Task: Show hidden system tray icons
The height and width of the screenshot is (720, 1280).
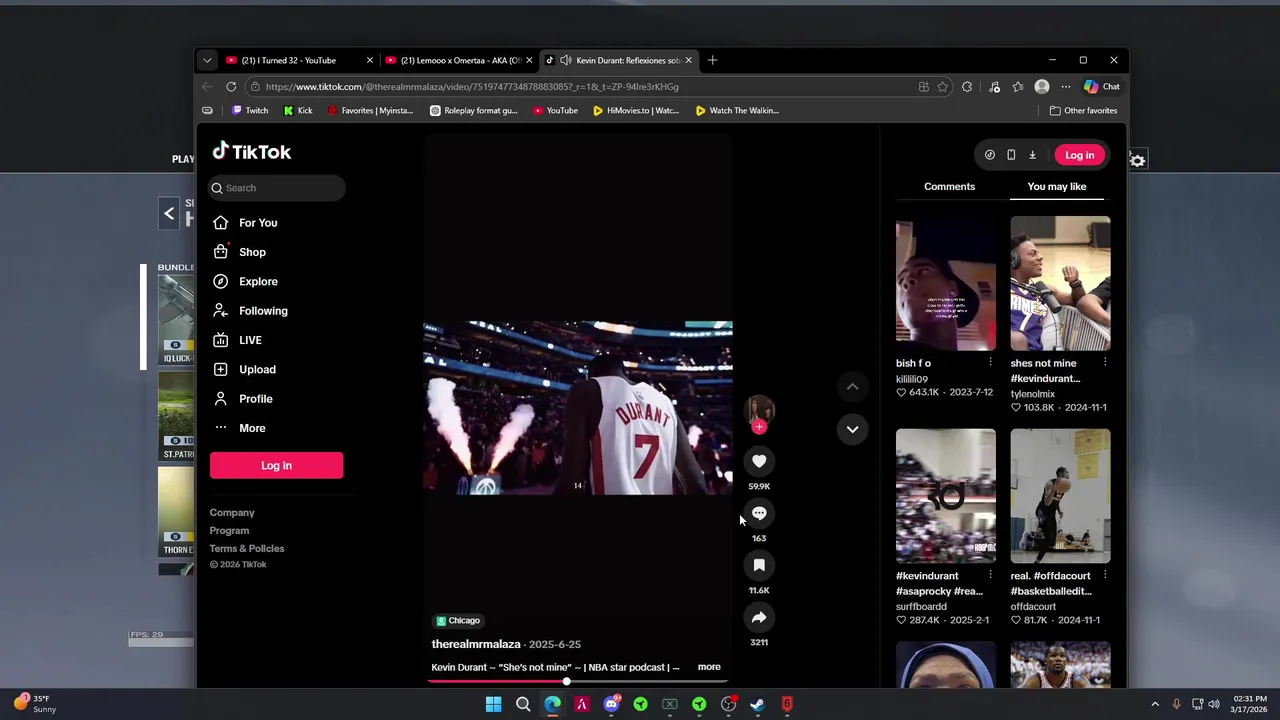Action: [x=1155, y=704]
